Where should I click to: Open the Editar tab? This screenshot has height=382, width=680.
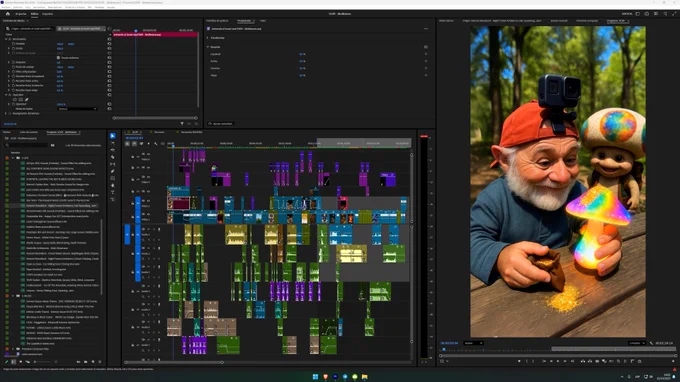point(34,14)
